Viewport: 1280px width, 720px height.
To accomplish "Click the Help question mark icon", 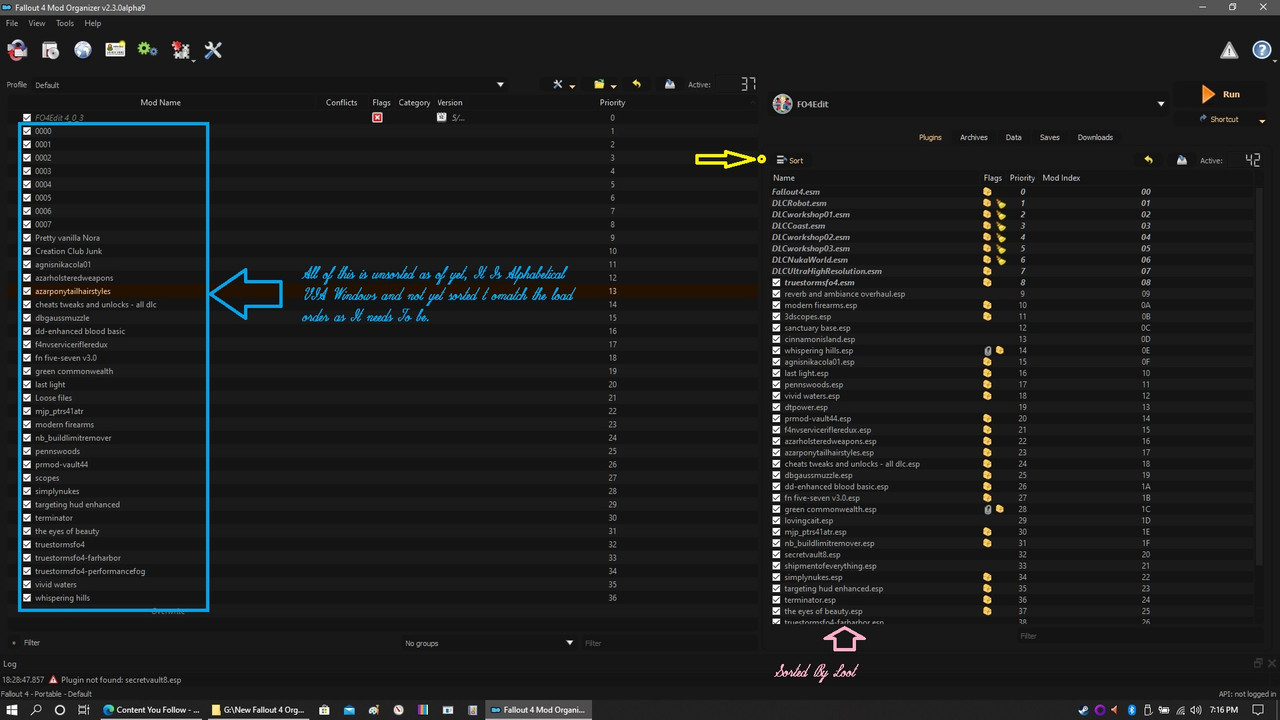I will click(x=1262, y=51).
